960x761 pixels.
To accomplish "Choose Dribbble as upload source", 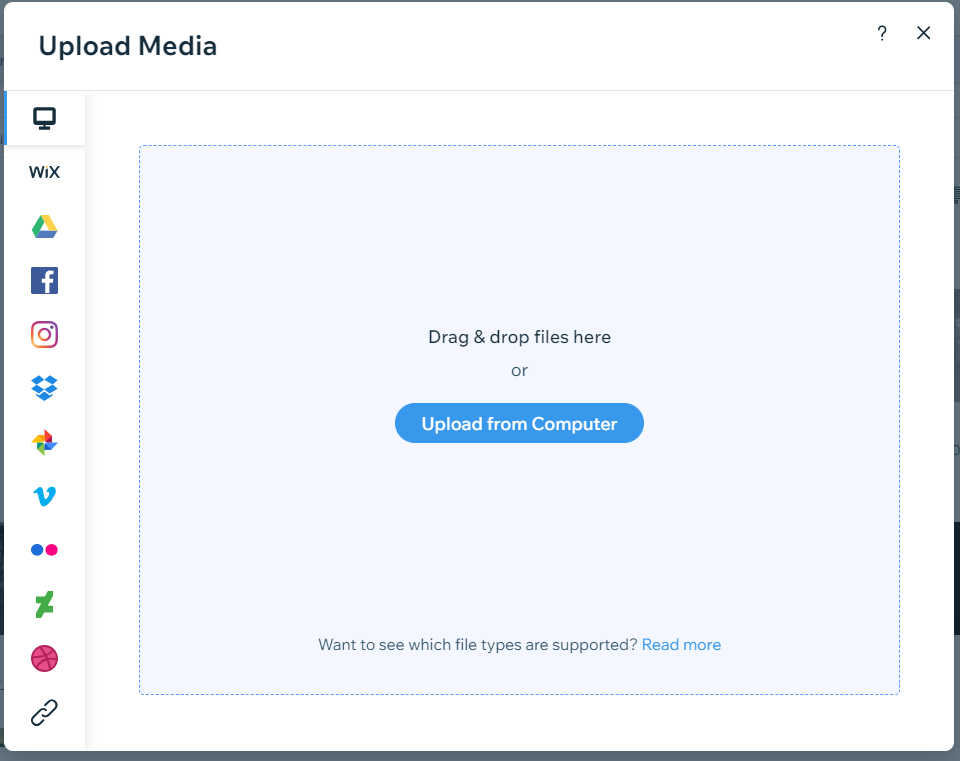I will pos(45,659).
